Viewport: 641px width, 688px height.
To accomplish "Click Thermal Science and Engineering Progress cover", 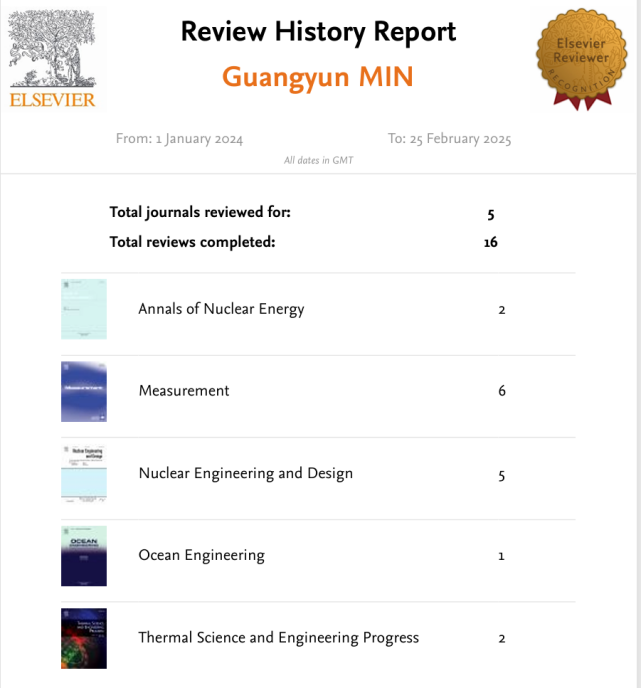I will [83, 638].
